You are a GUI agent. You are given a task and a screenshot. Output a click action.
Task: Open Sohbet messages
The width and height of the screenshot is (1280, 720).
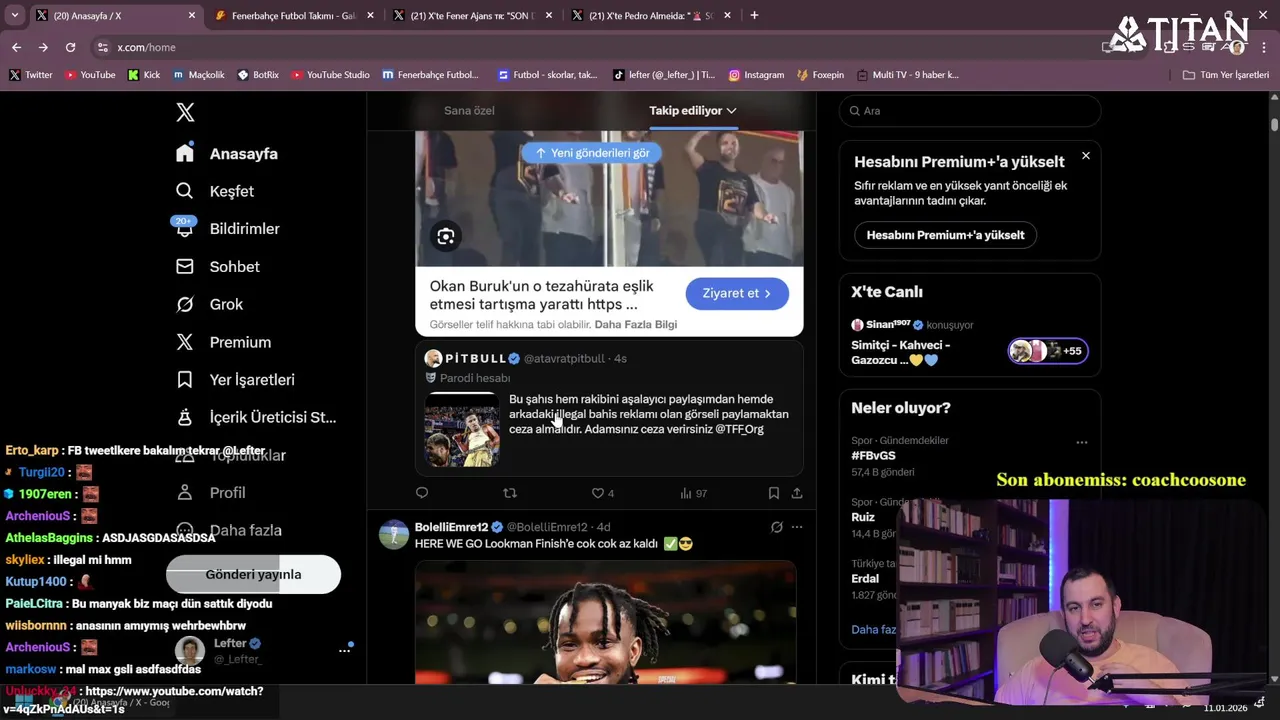(x=218, y=266)
